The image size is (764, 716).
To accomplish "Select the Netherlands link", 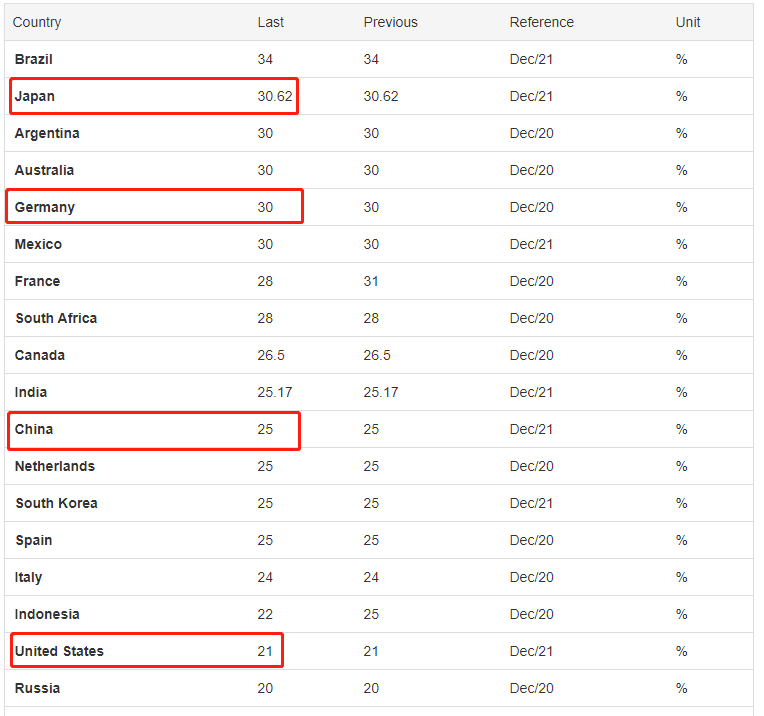I will (x=55, y=467).
